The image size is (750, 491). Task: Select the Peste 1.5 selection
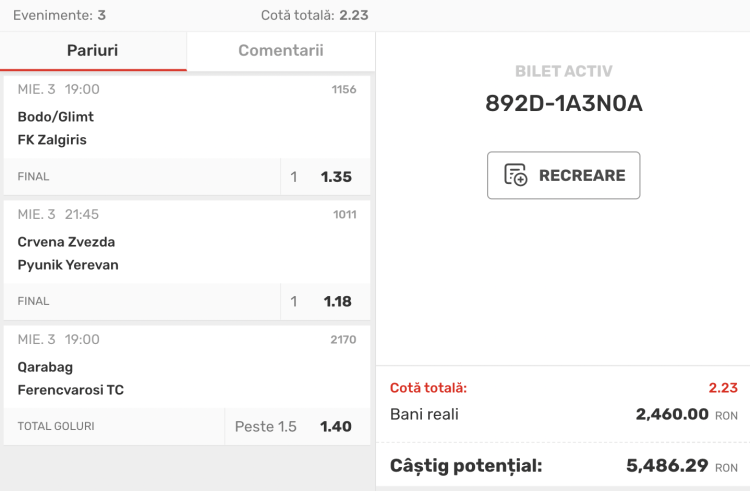pyautogui.click(x=266, y=427)
